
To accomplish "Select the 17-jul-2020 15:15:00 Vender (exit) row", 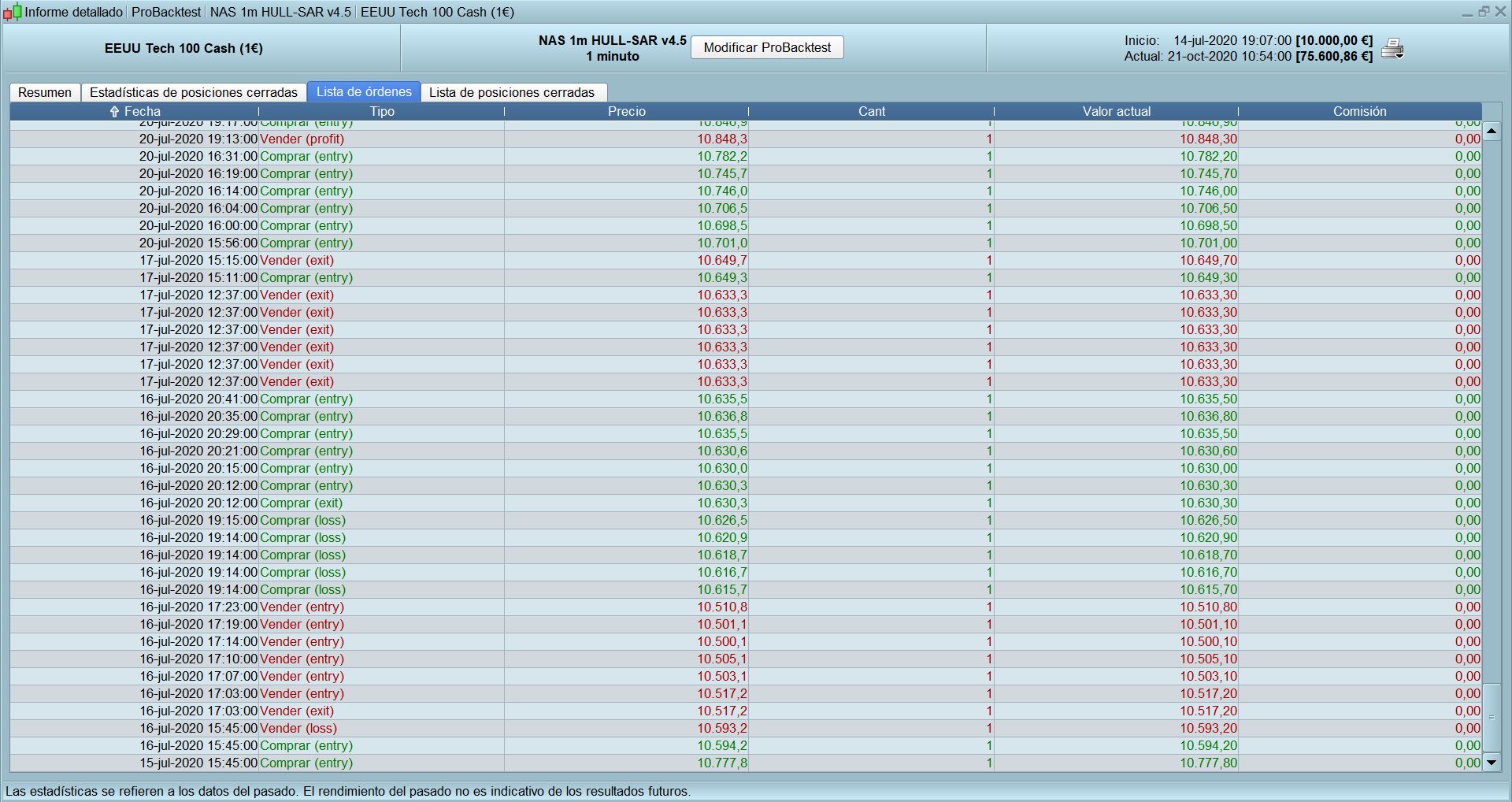I will pos(746,260).
